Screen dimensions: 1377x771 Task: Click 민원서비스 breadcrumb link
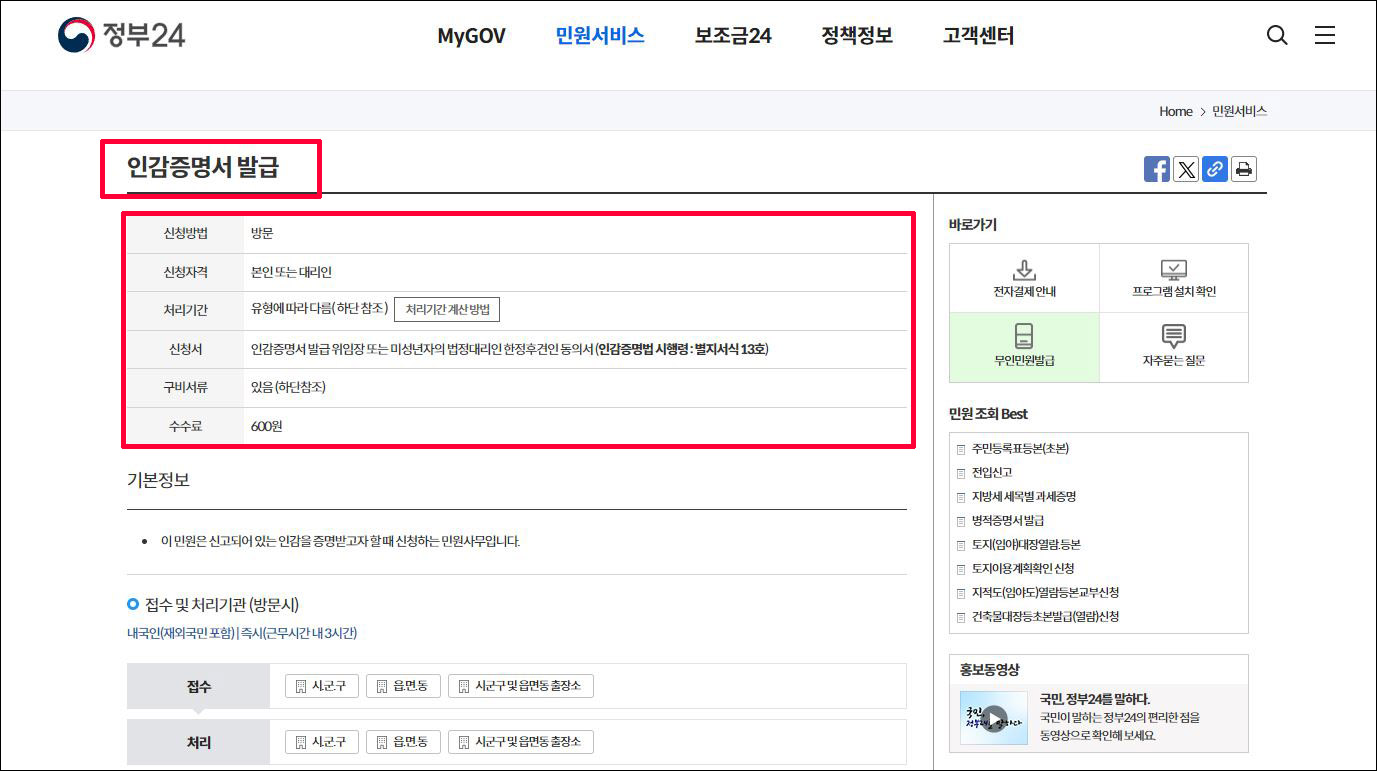pyautogui.click(x=1240, y=111)
